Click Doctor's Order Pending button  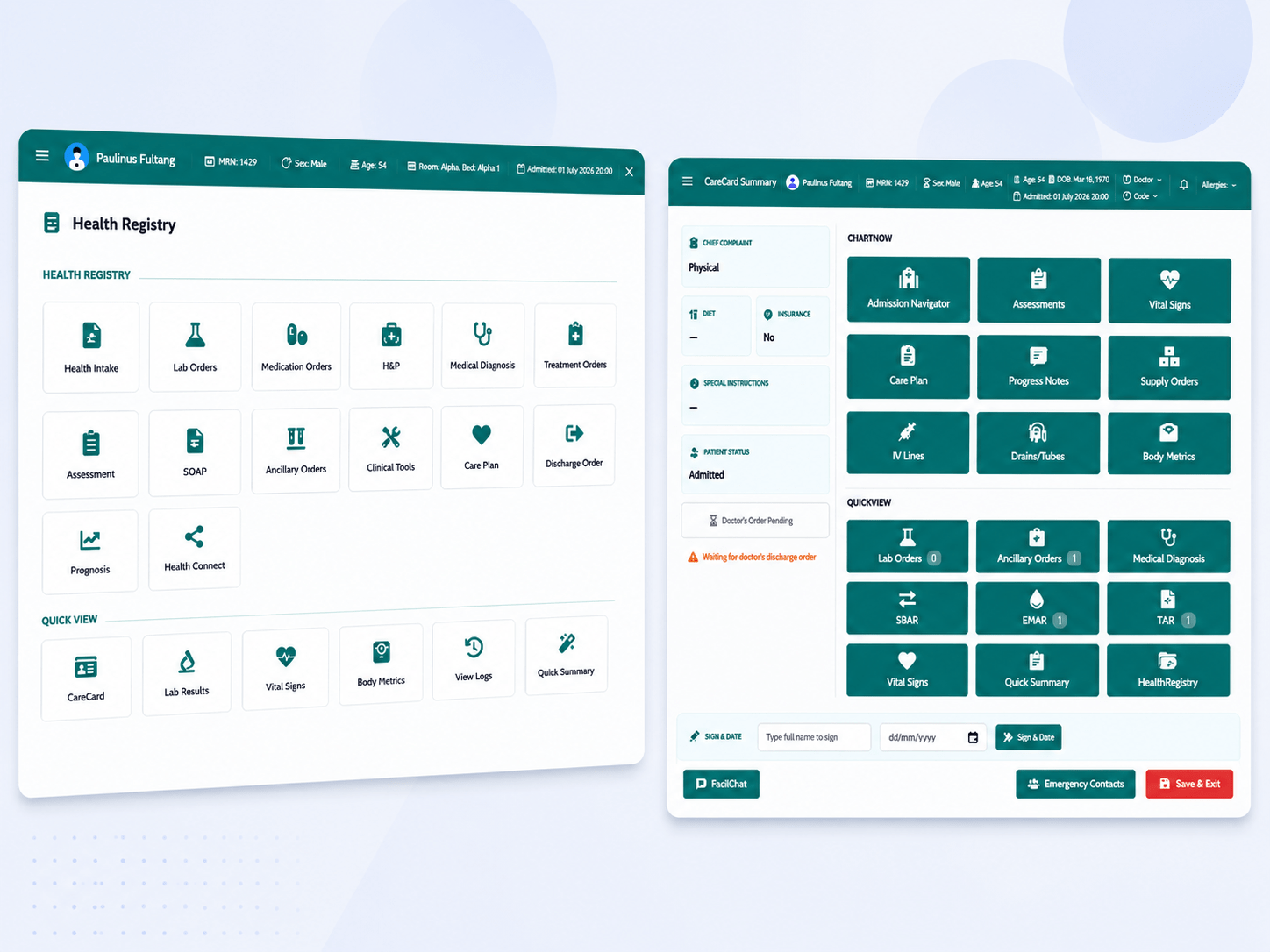755,521
